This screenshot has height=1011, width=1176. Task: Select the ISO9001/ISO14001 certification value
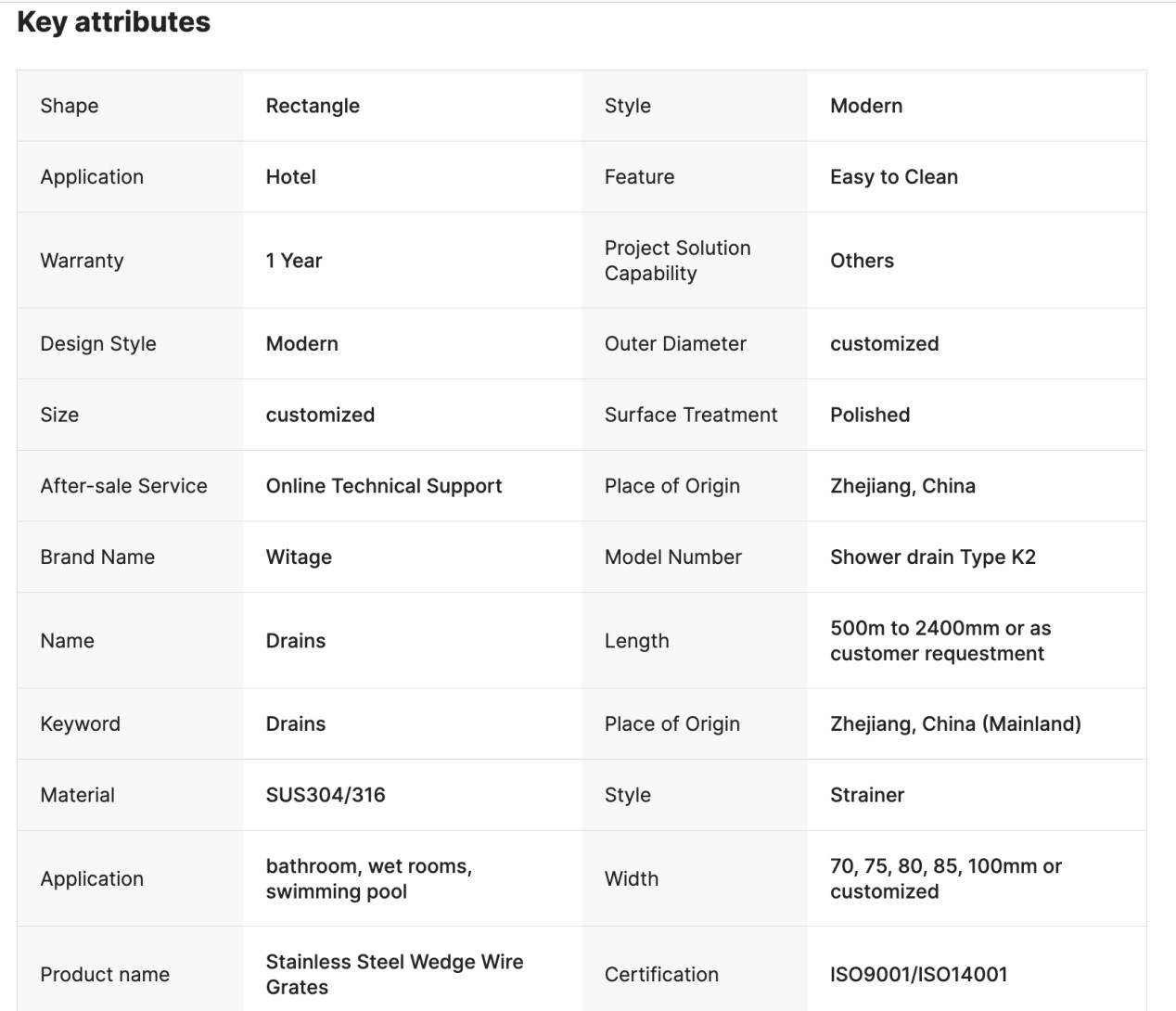918,975
